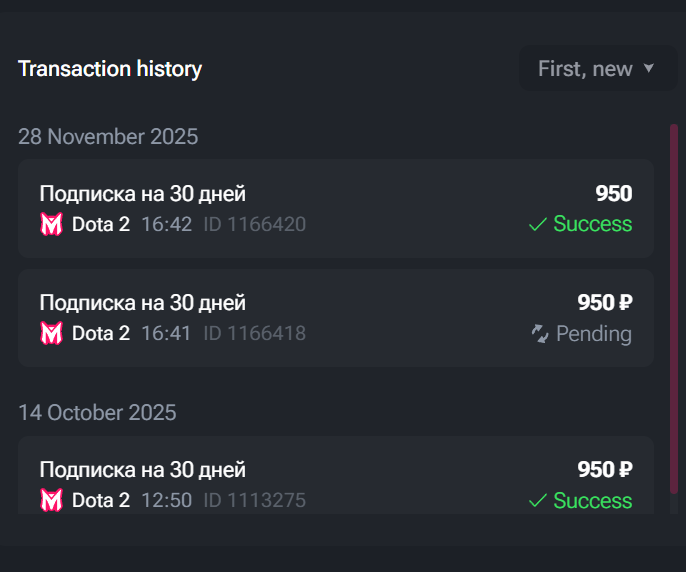Click the Success status on 28 November

pyautogui.click(x=593, y=224)
